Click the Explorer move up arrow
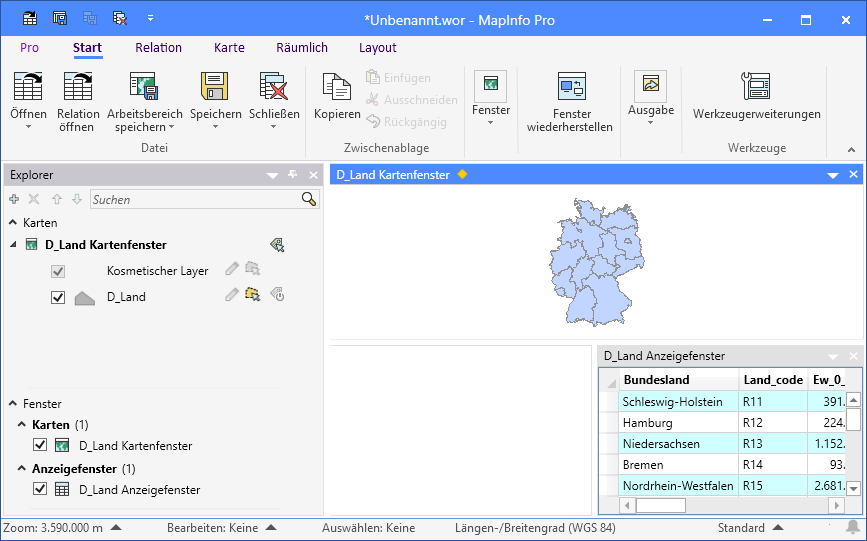Image resolution: width=867 pixels, height=541 pixels. point(56,199)
